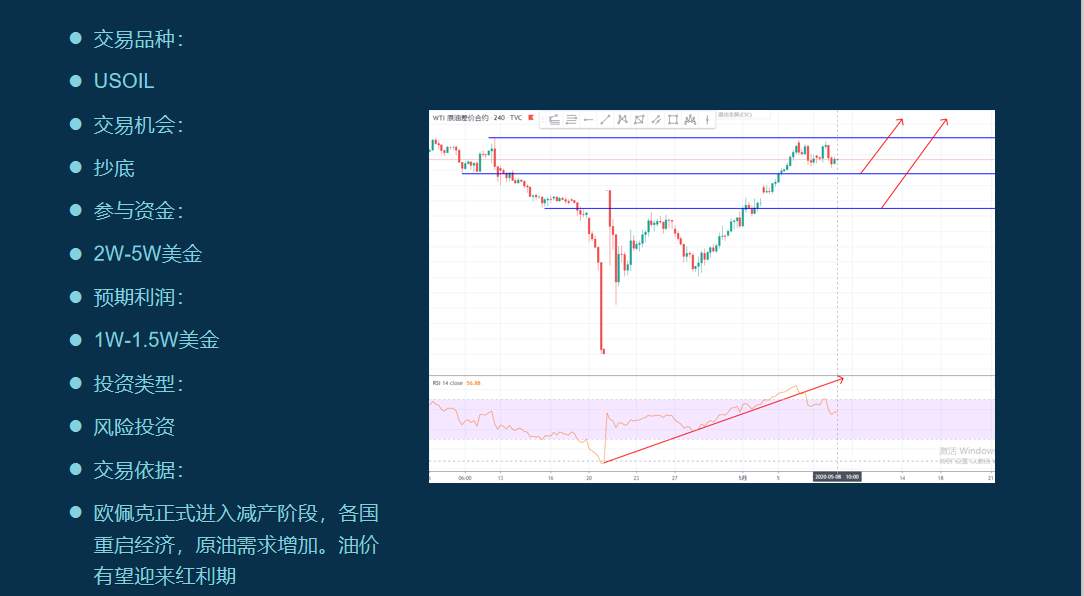Click the 1W-1.5W美金 bullet text

pyautogui.click(x=156, y=340)
